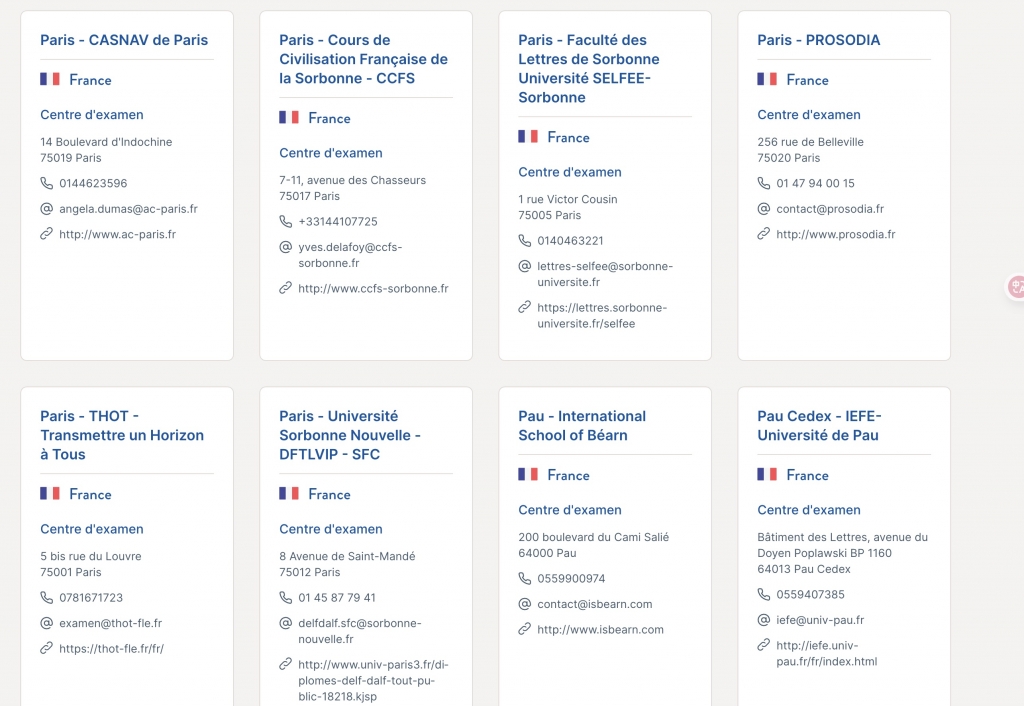Click the email @ icon beside angela.dumas@ac-paris.fr
The width and height of the screenshot is (1024, 706).
coord(46,209)
